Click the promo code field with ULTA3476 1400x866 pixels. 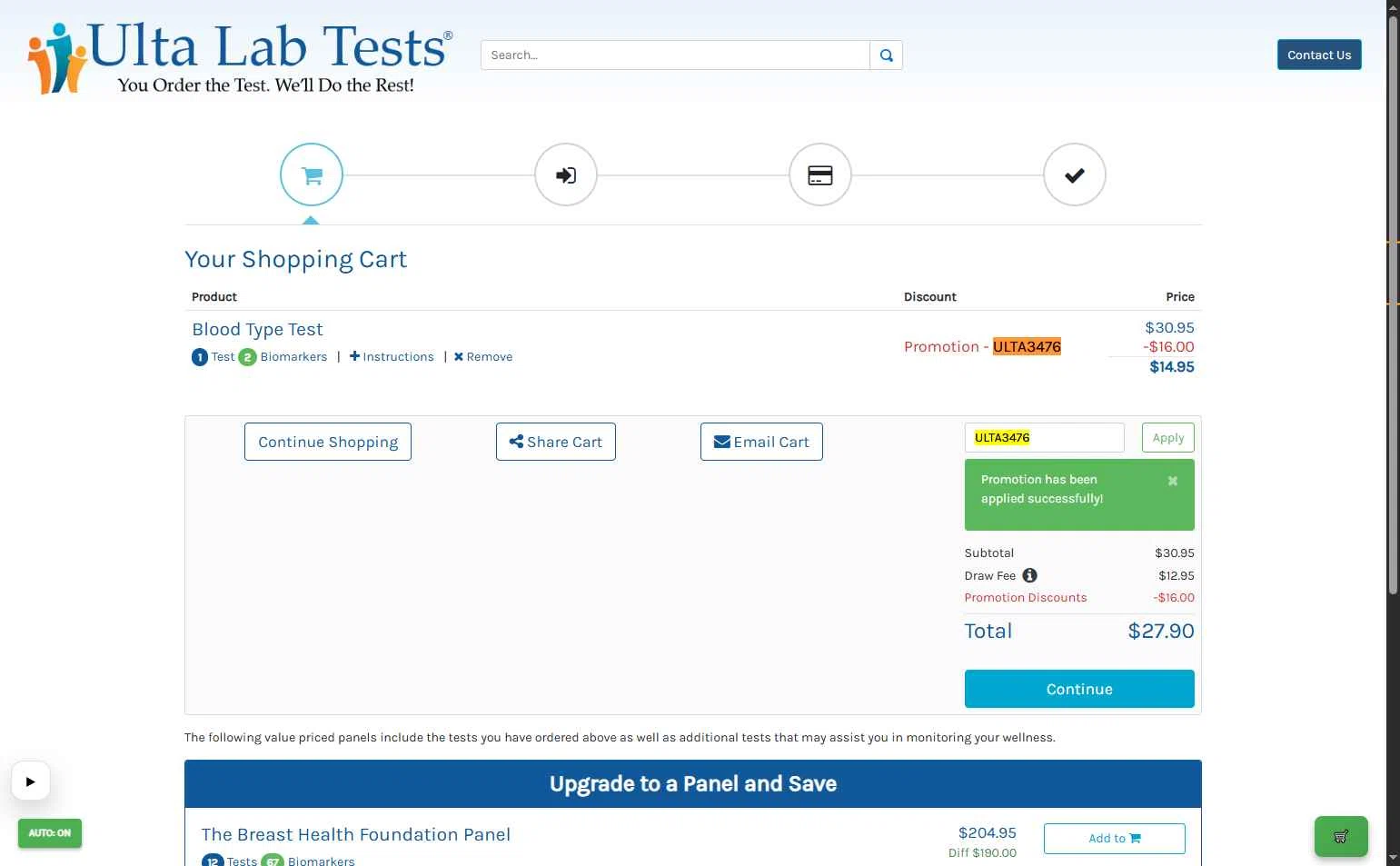[x=1045, y=438]
